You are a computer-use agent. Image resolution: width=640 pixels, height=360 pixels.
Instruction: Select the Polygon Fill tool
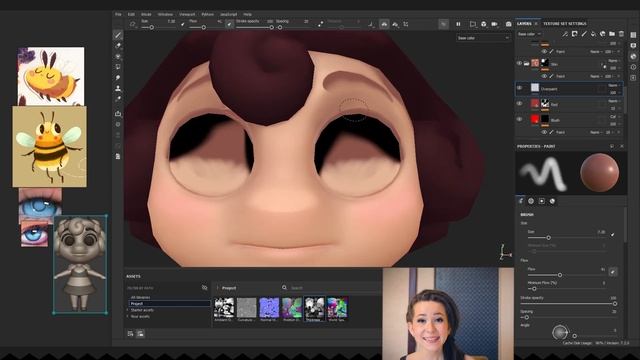[x=118, y=67]
